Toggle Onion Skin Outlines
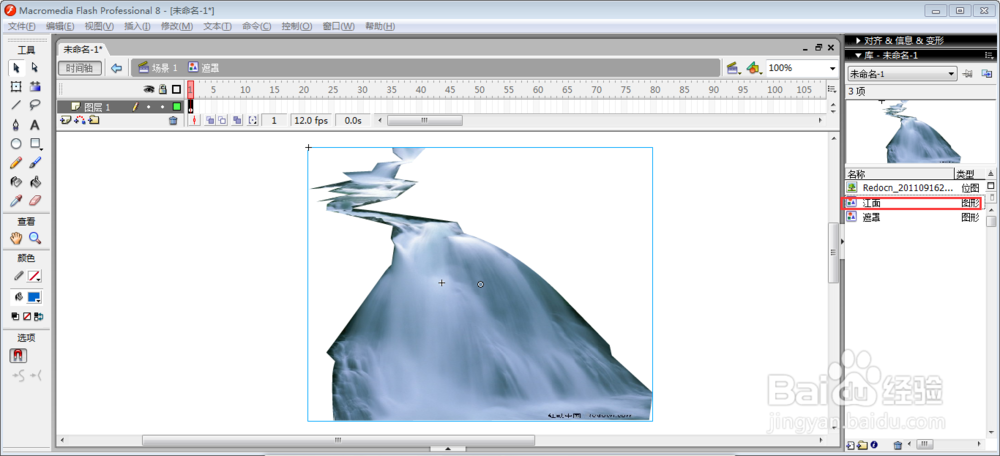The height and width of the screenshot is (456, 1000). point(221,120)
